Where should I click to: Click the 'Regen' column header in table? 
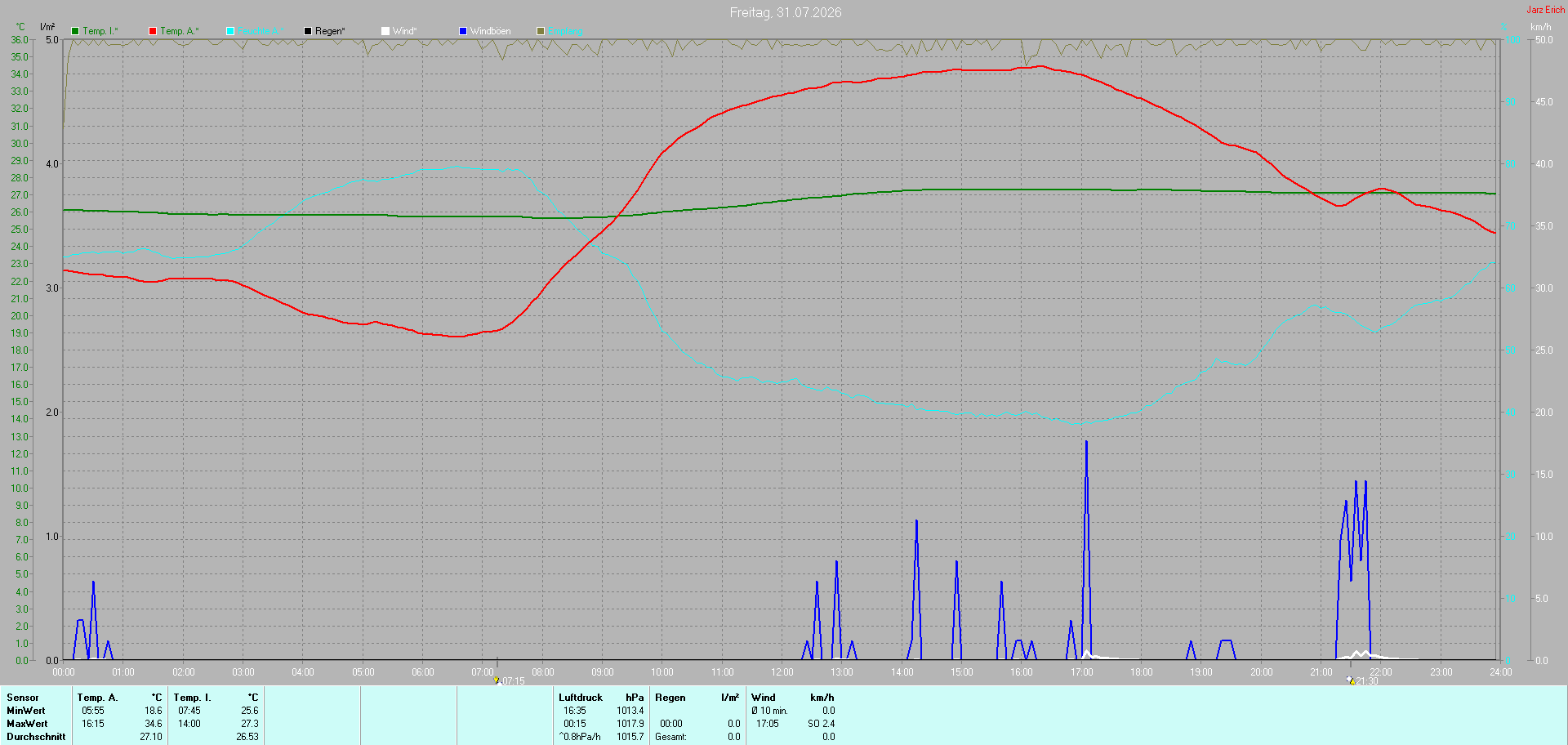670,698
